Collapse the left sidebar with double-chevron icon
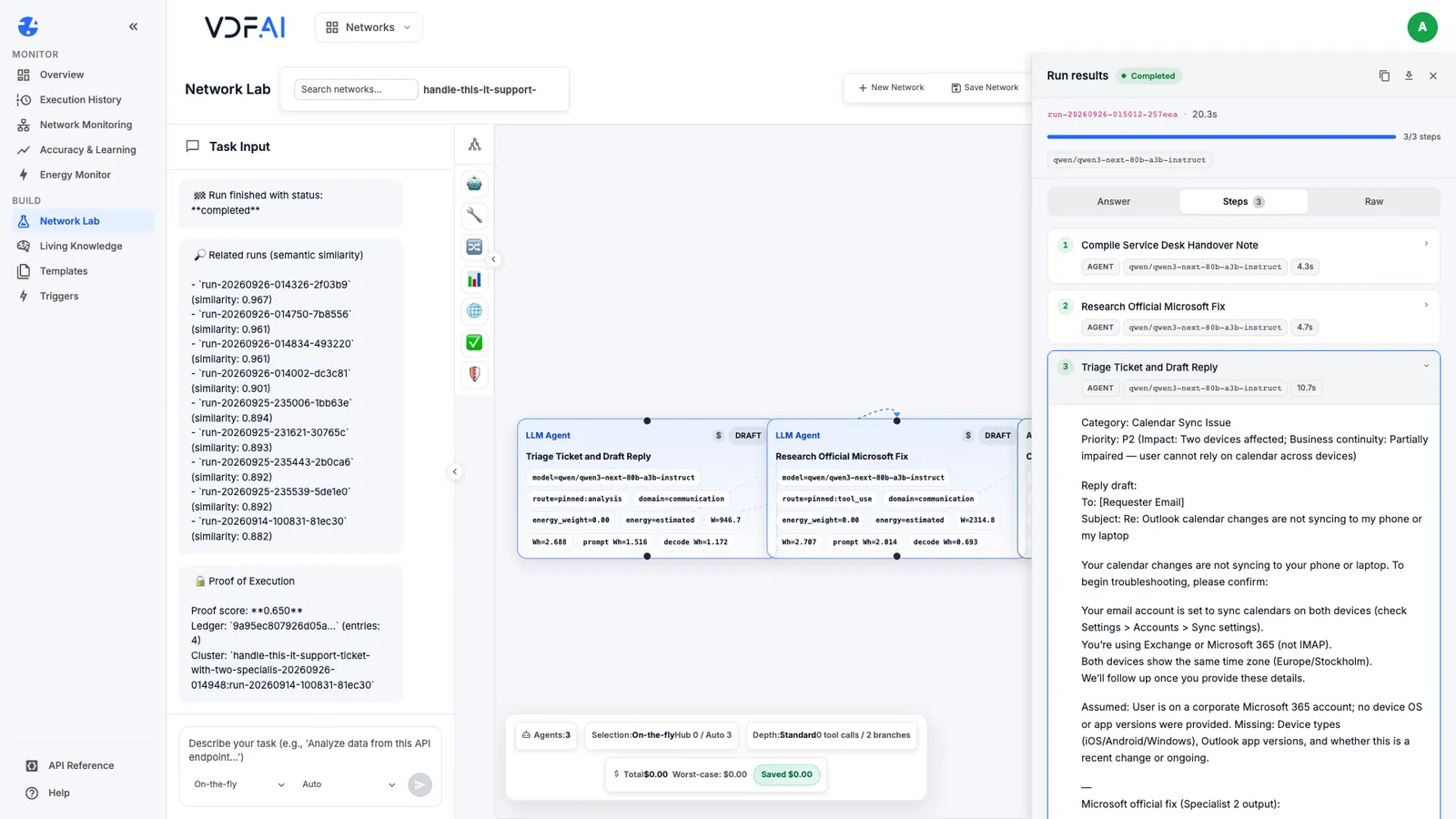1456x819 pixels. point(133,26)
